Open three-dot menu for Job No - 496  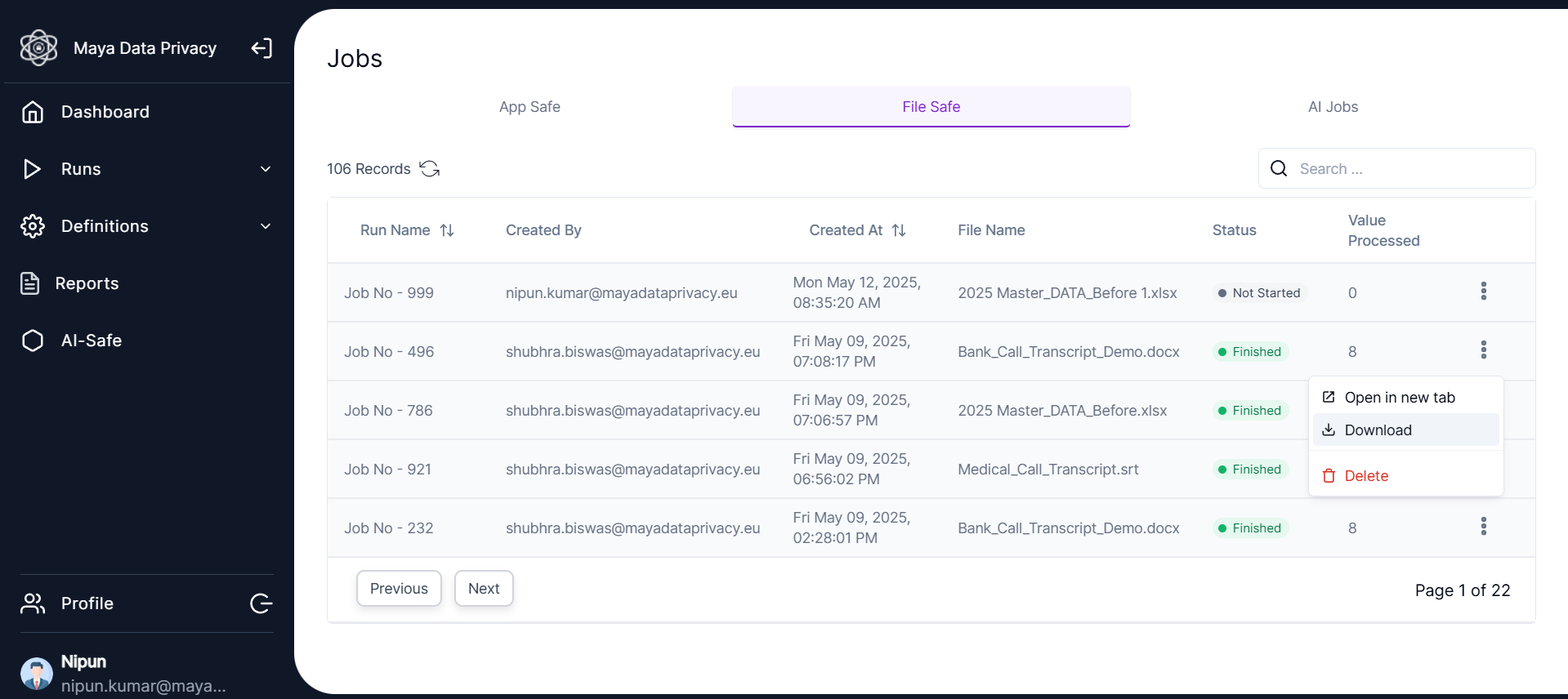coord(1483,350)
